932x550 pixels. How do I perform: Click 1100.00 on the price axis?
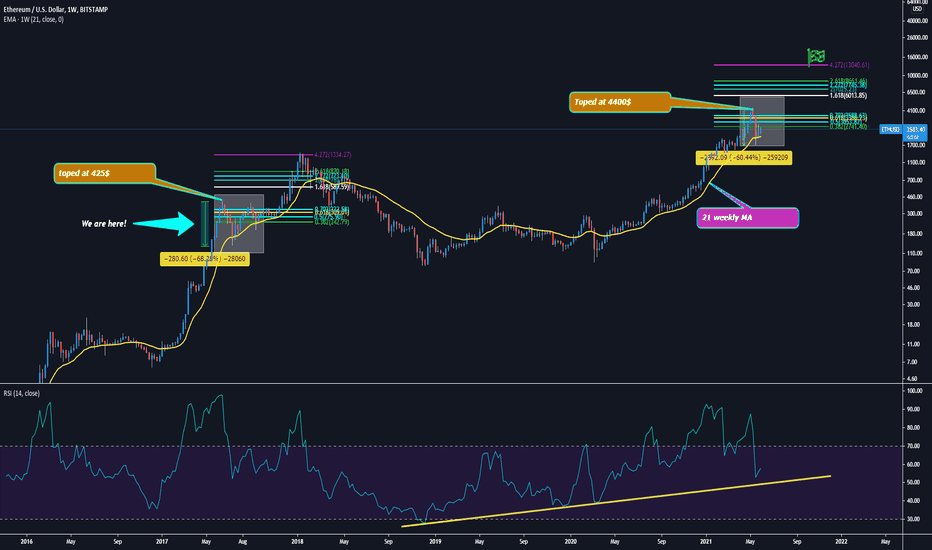[917, 162]
